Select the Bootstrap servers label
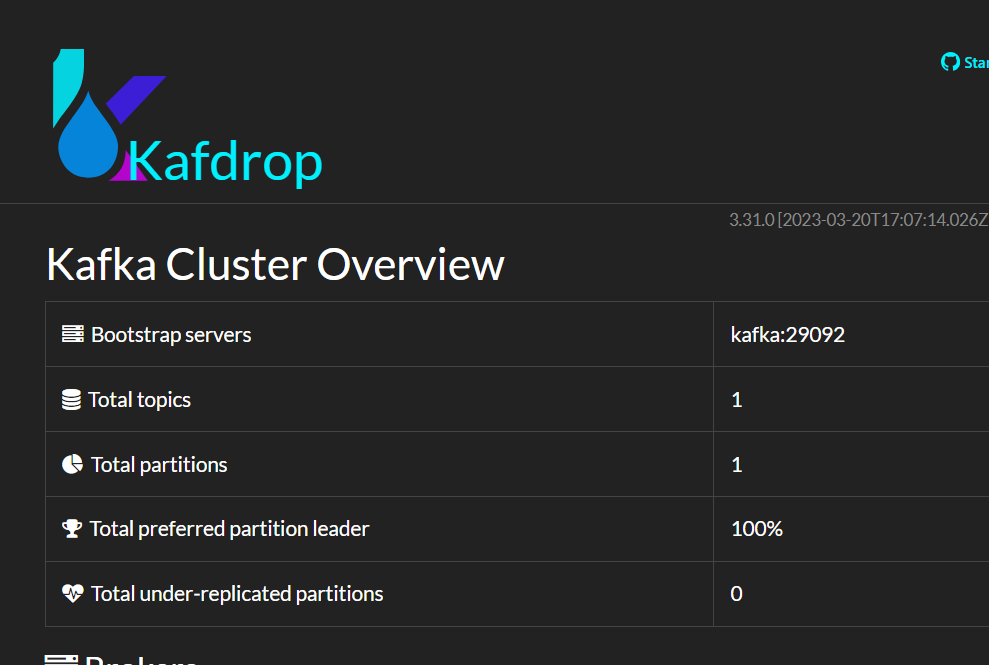The width and height of the screenshot is (989, 665). point(171,335)
